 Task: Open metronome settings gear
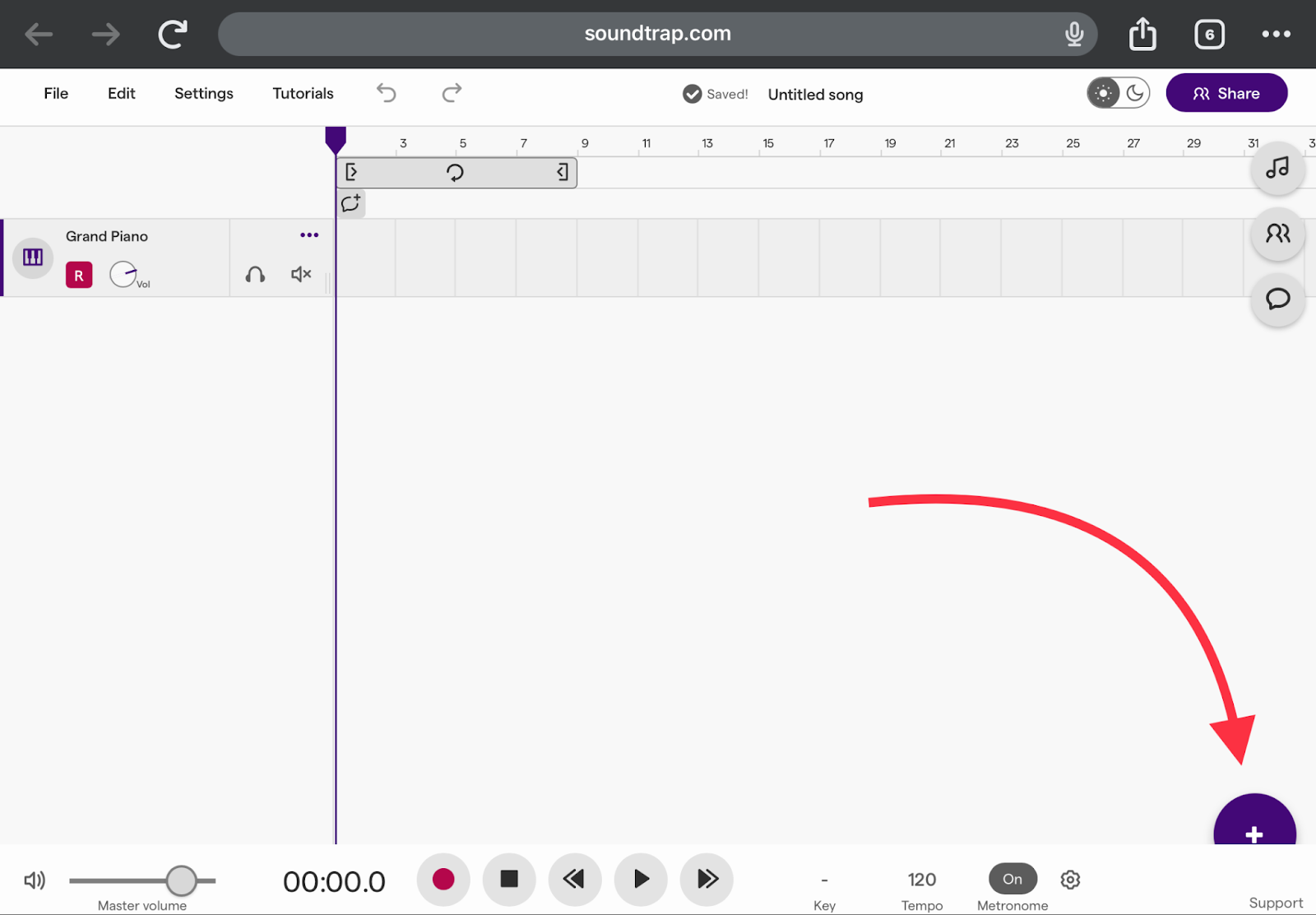[x=1070, y=880]
